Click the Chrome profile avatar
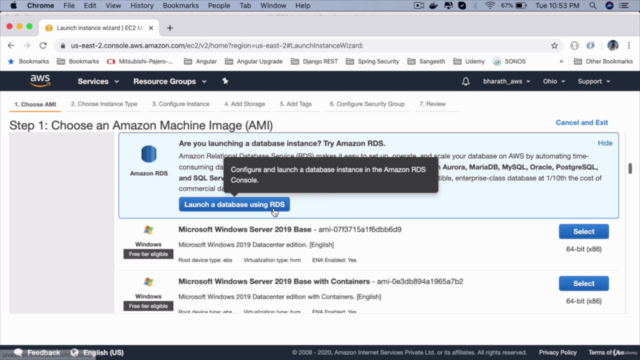The width and height of the screenshot is (640, 360). coord(613,45)
